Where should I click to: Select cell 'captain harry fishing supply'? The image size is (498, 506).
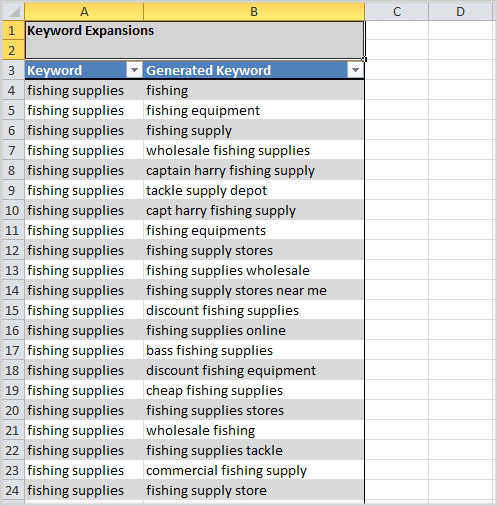point(254,170)
